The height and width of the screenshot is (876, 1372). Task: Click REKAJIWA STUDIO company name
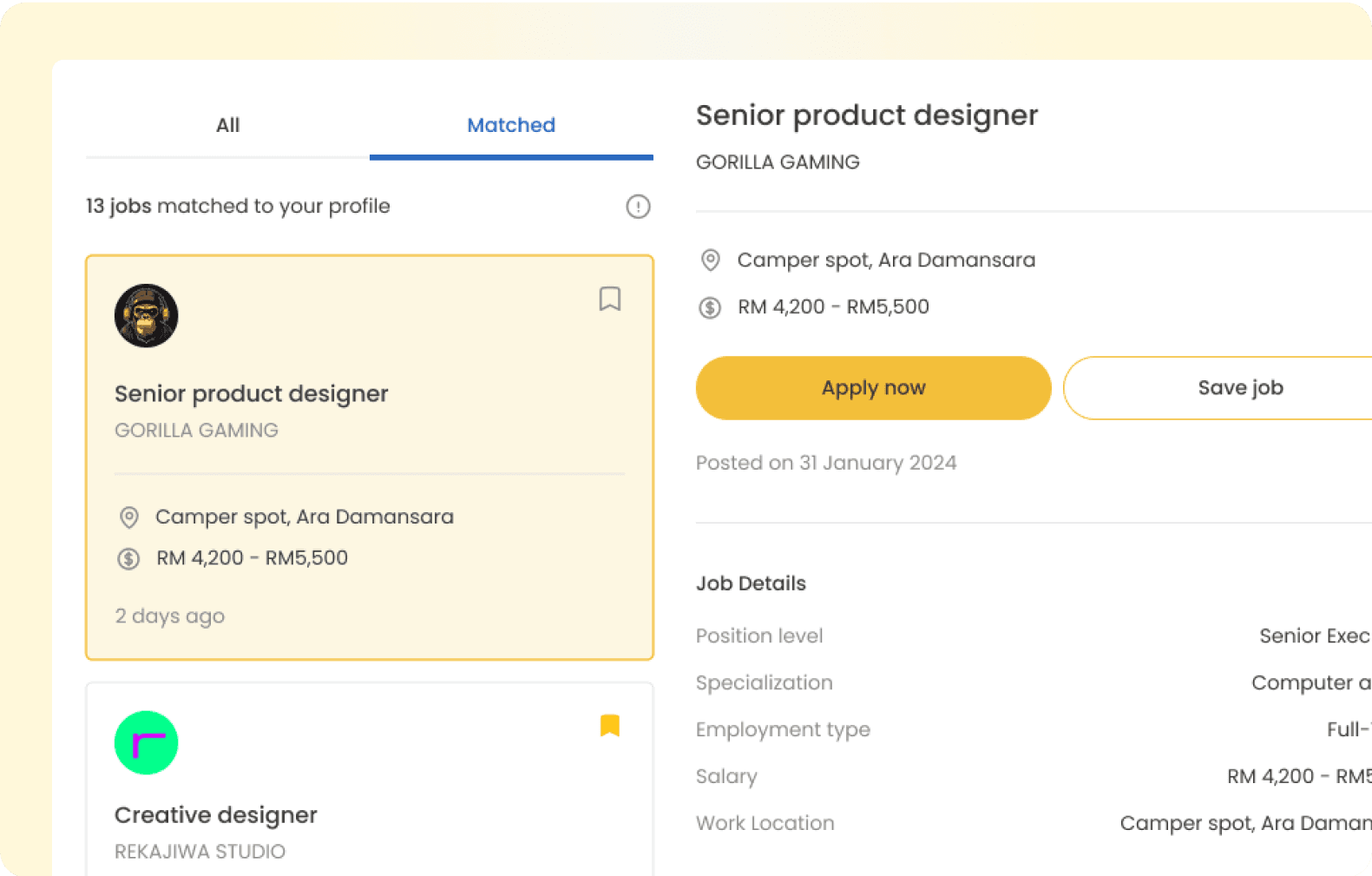[x=200, y=852]
